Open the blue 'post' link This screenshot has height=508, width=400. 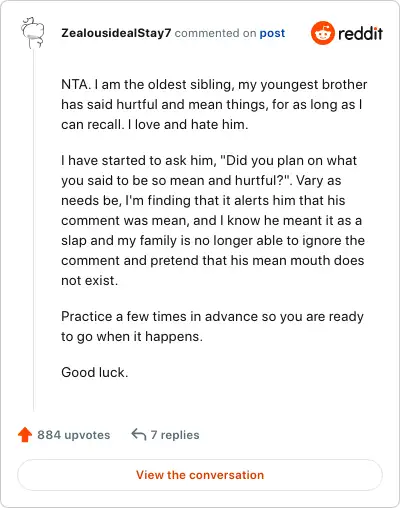272,33
